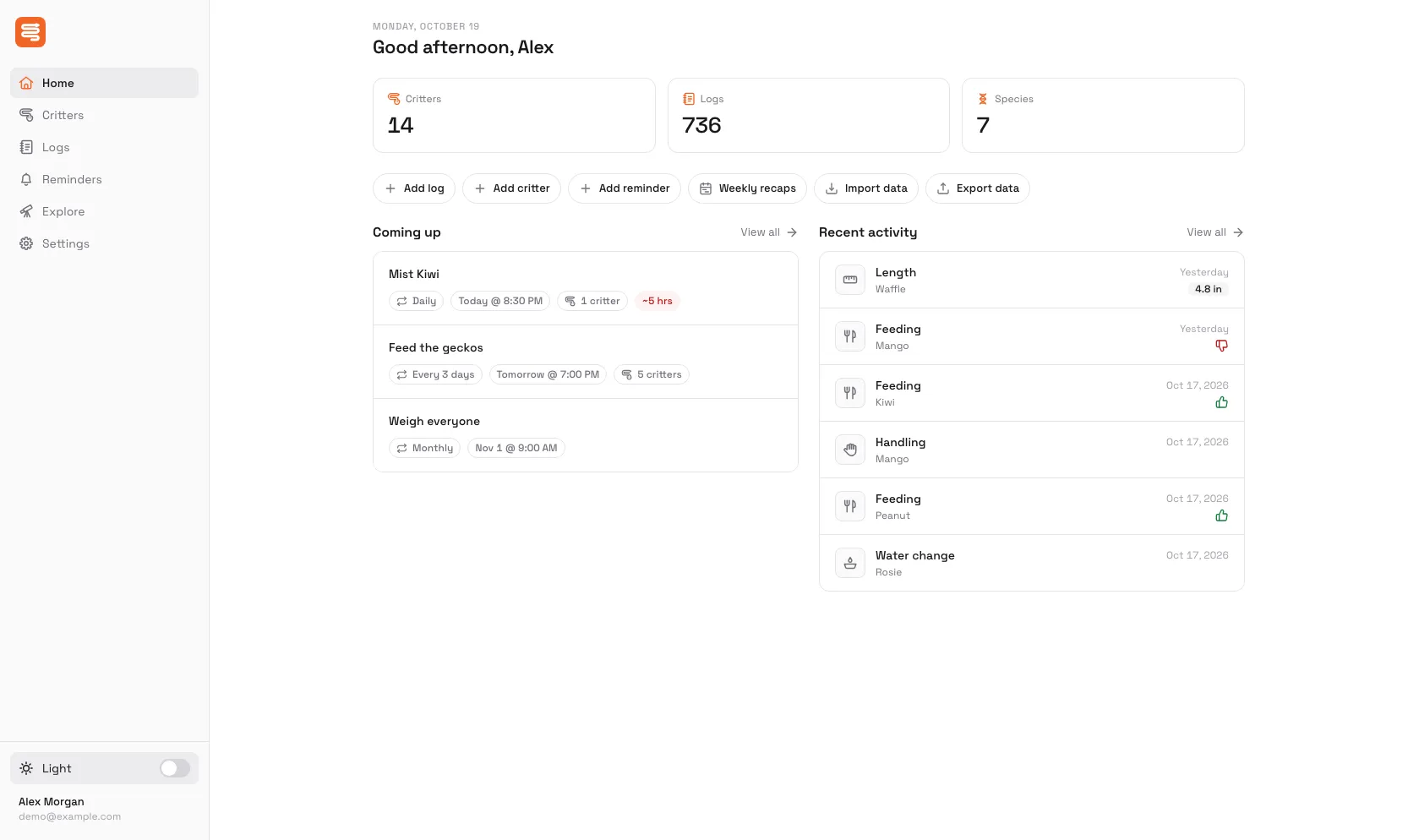Click the Alex Morgan profile name
1408x840 pixels.
coord(52,802)
